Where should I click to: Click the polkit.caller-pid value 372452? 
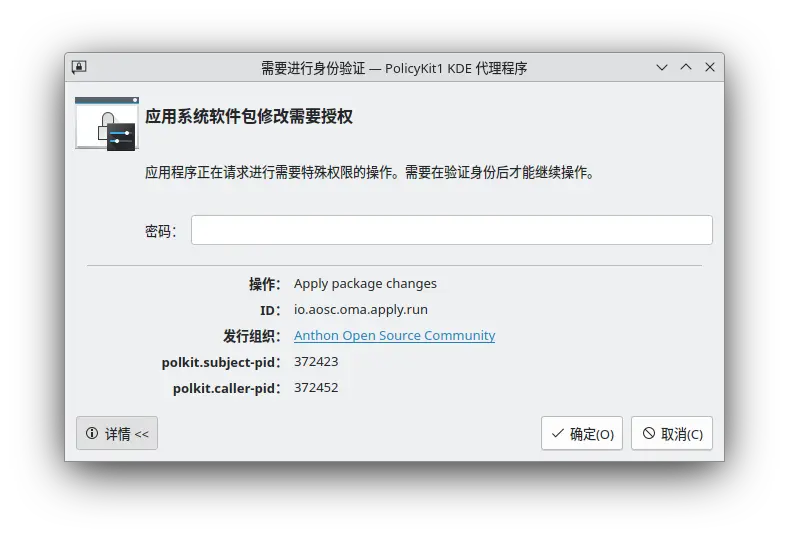(x=316, y=388)
